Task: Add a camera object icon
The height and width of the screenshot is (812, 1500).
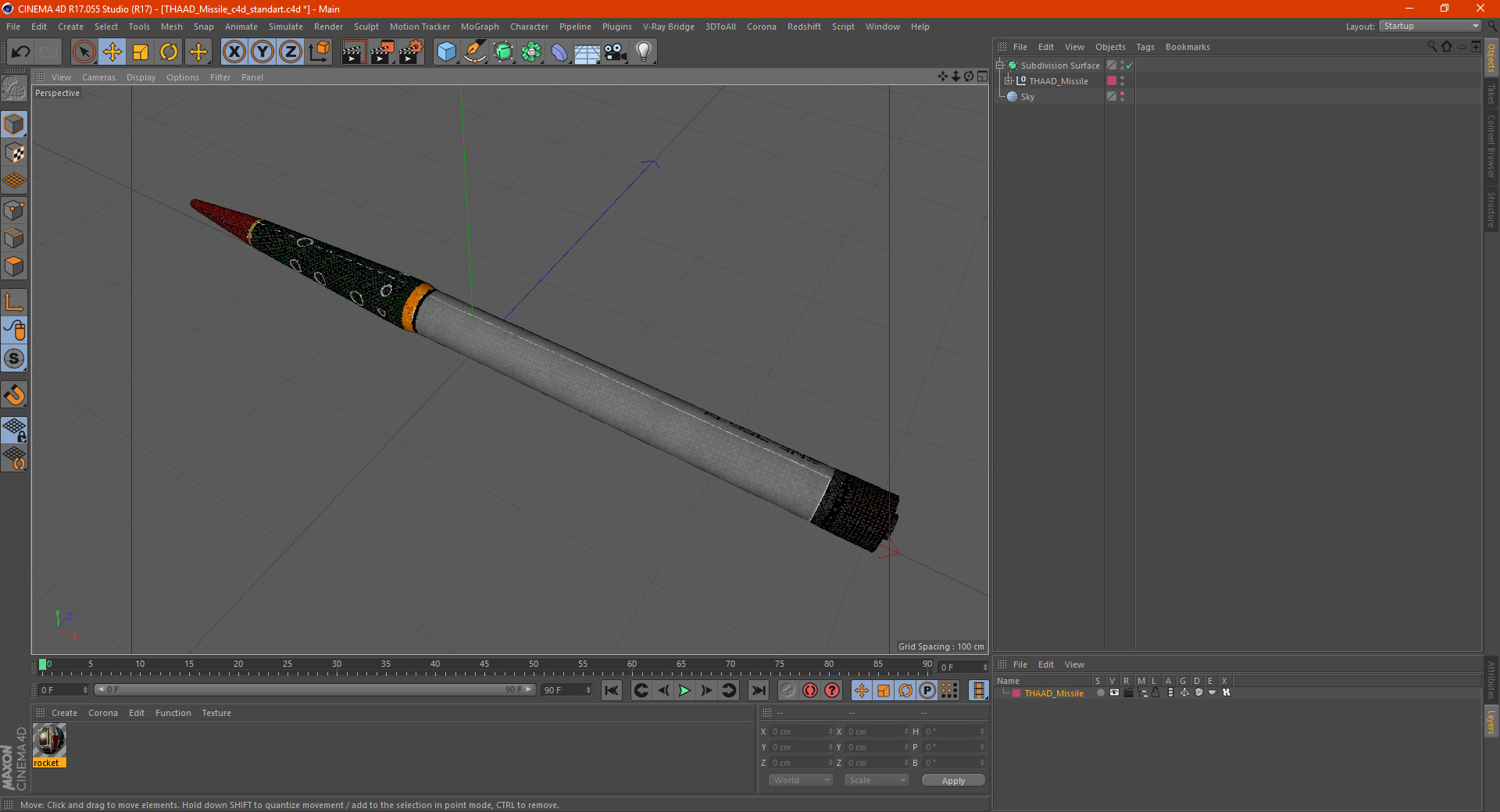Action: click(616, 52)
